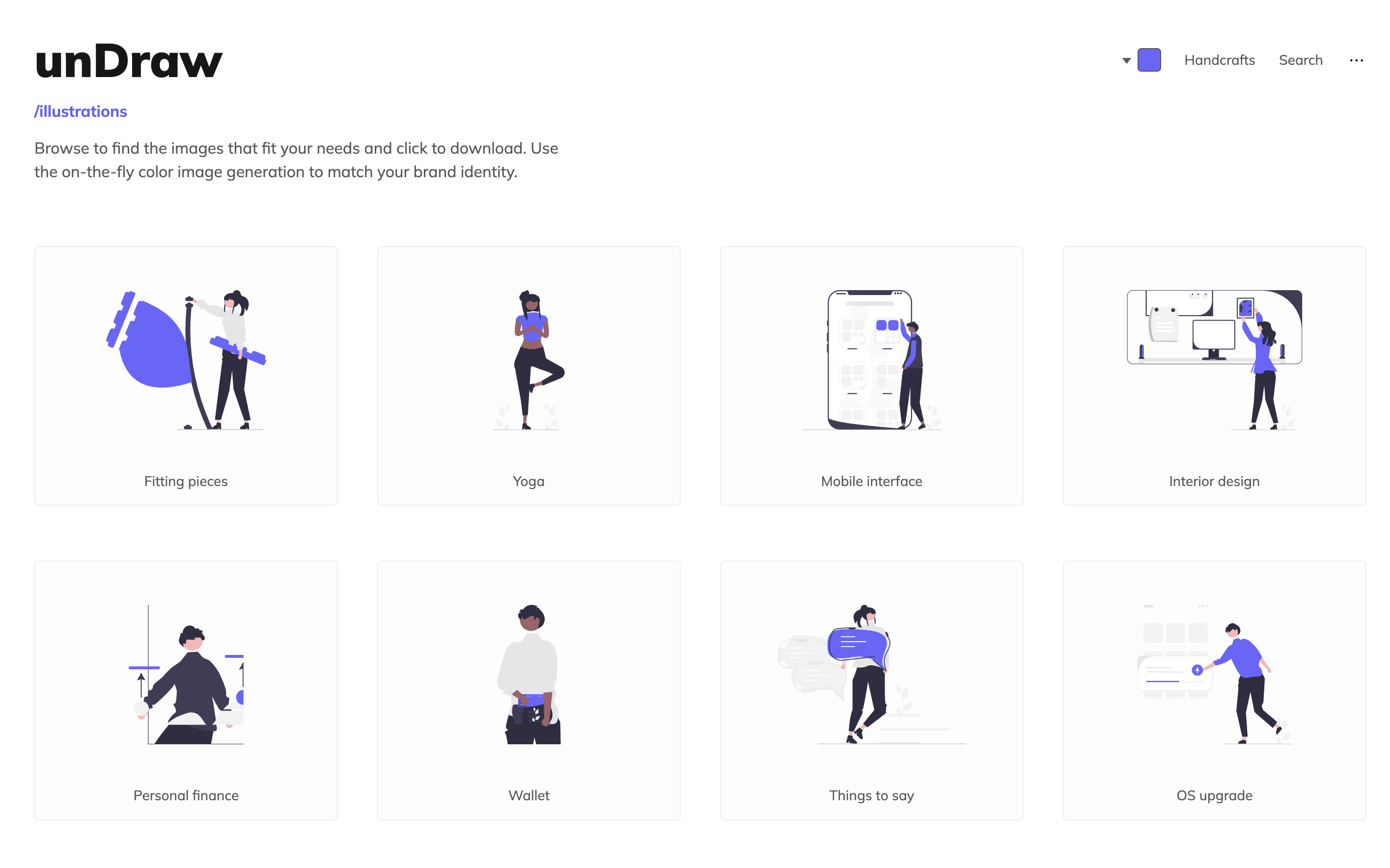Click the /illustrations link
The height and width of the screenshot is (868, 1390).
click(x=81, y=111)
